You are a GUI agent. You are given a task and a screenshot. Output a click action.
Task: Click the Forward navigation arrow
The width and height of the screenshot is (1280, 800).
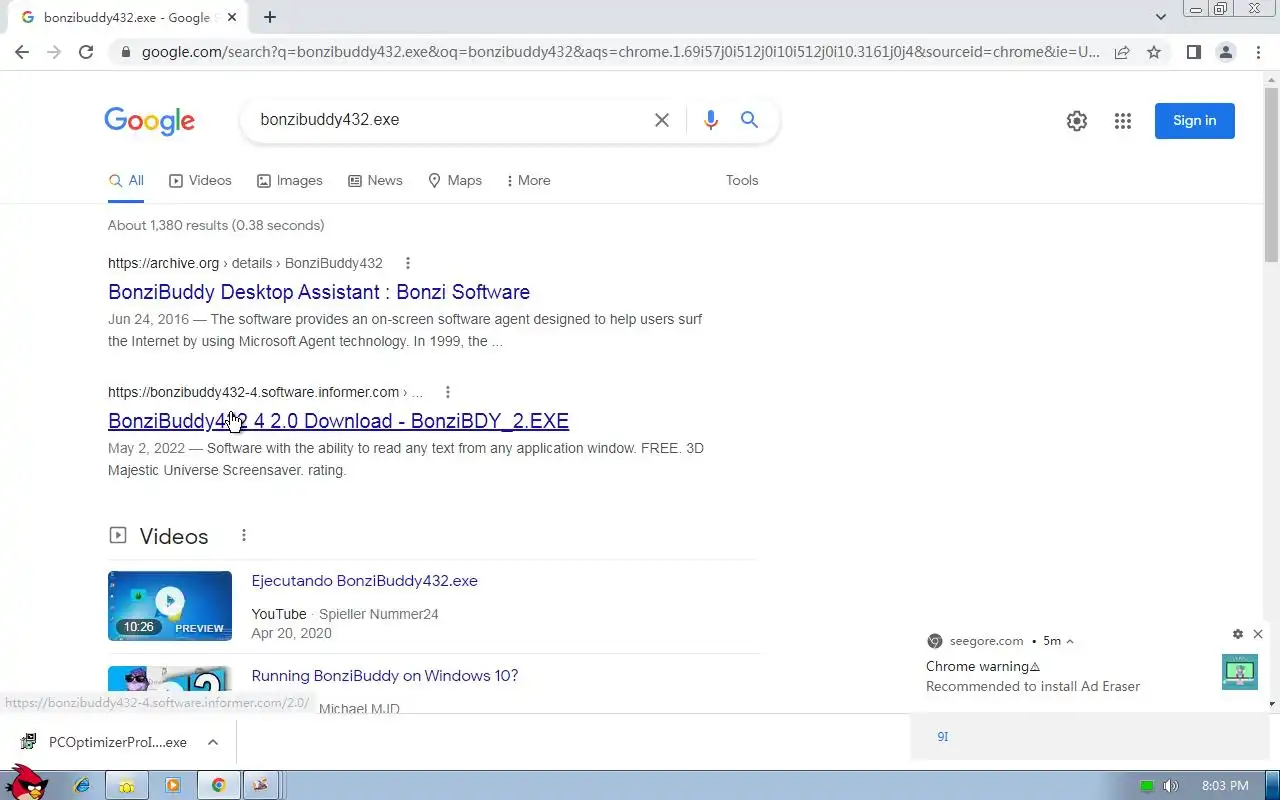coord(54,52)
